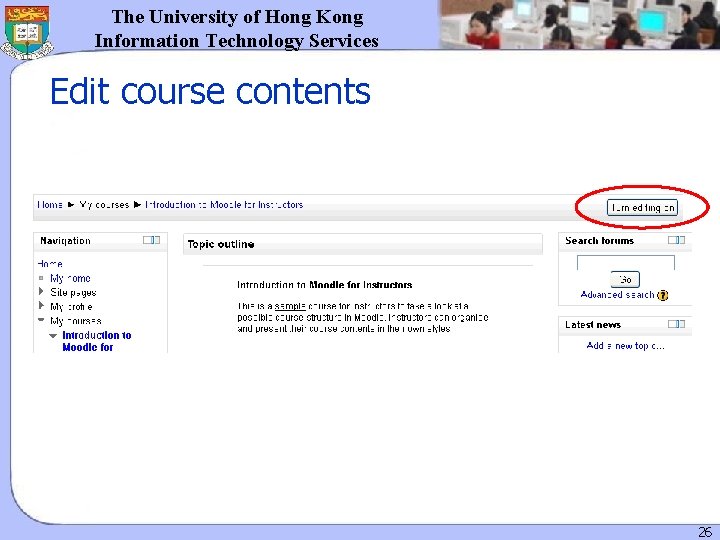Expand the My profile tree arrow
This screenshot has width=720, height=540.
click(x=41, y=305)
